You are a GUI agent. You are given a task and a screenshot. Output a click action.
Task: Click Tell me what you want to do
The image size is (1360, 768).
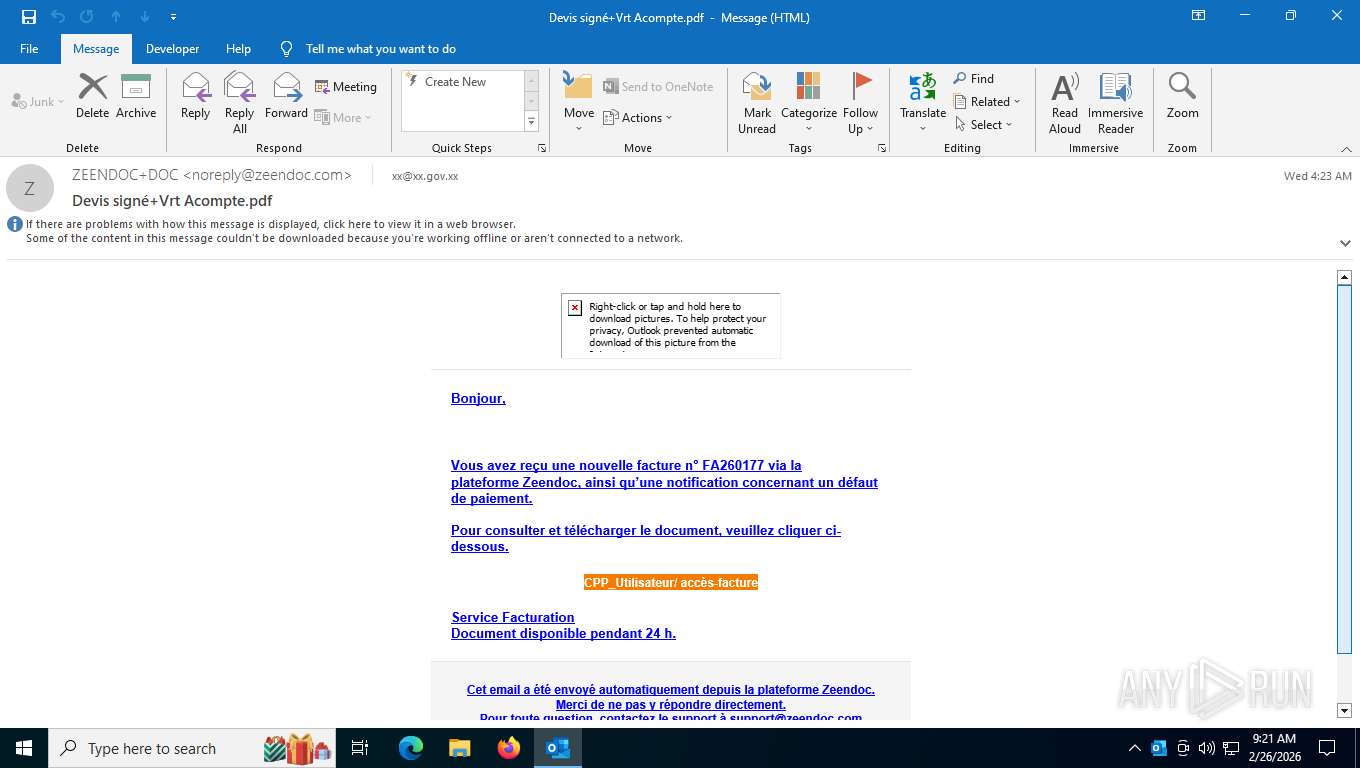tap(380, 49)
